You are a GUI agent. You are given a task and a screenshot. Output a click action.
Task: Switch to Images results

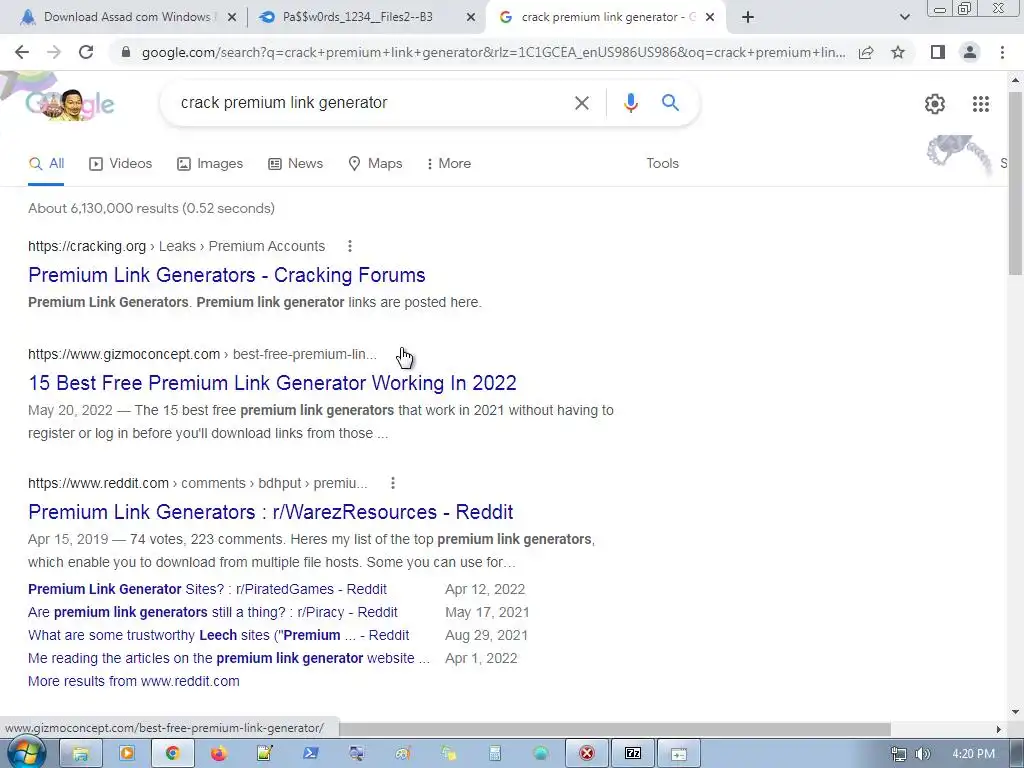(210, 163)
